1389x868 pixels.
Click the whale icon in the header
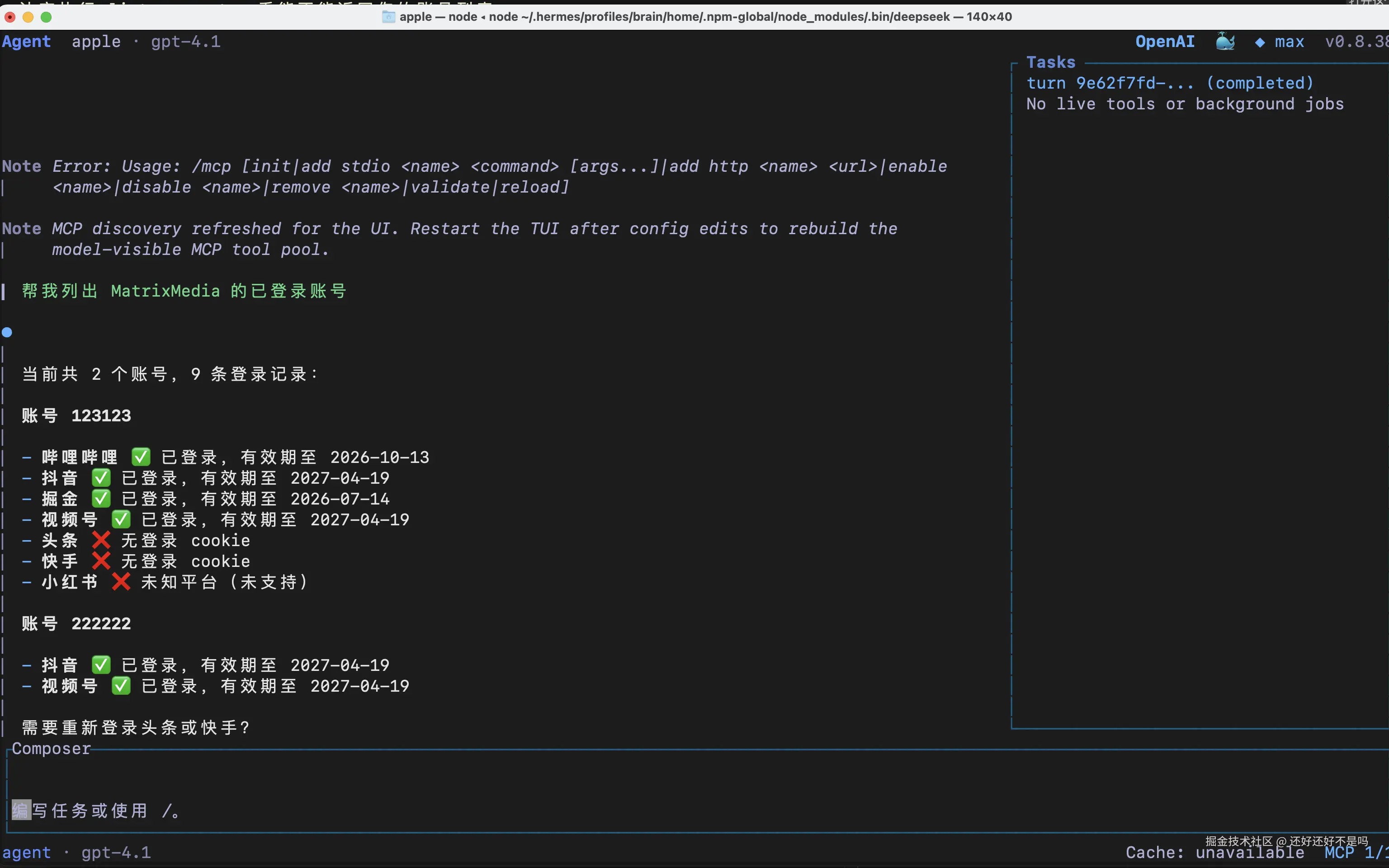(1225, 41)
